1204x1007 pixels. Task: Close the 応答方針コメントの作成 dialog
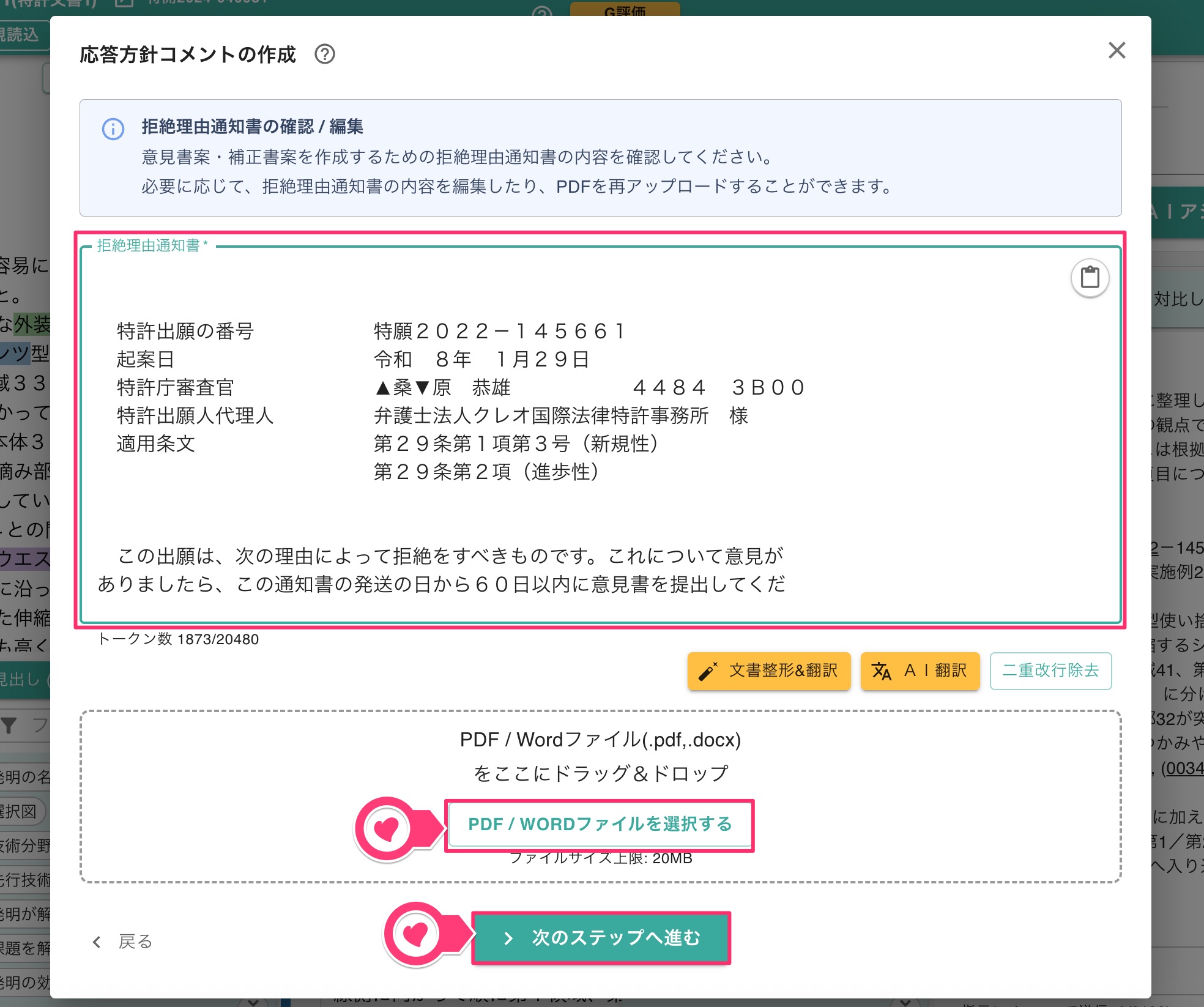[1117, 51]
